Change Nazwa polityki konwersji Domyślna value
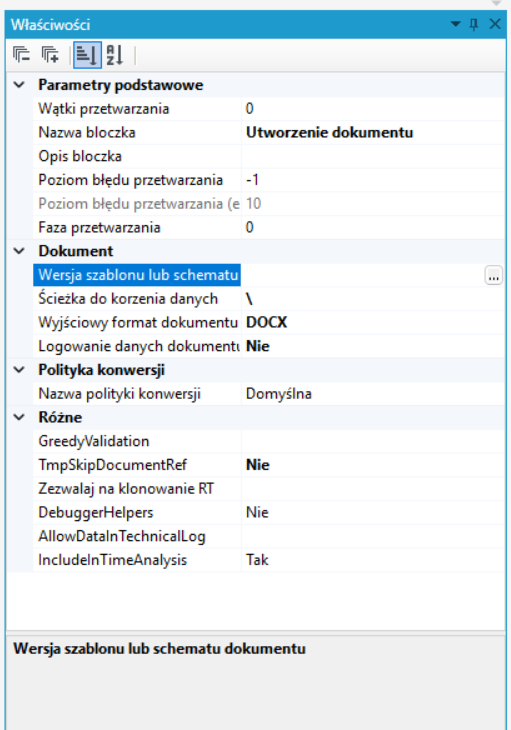The height and width of the screenshot is (730, 511). click(x=373, y=393)
